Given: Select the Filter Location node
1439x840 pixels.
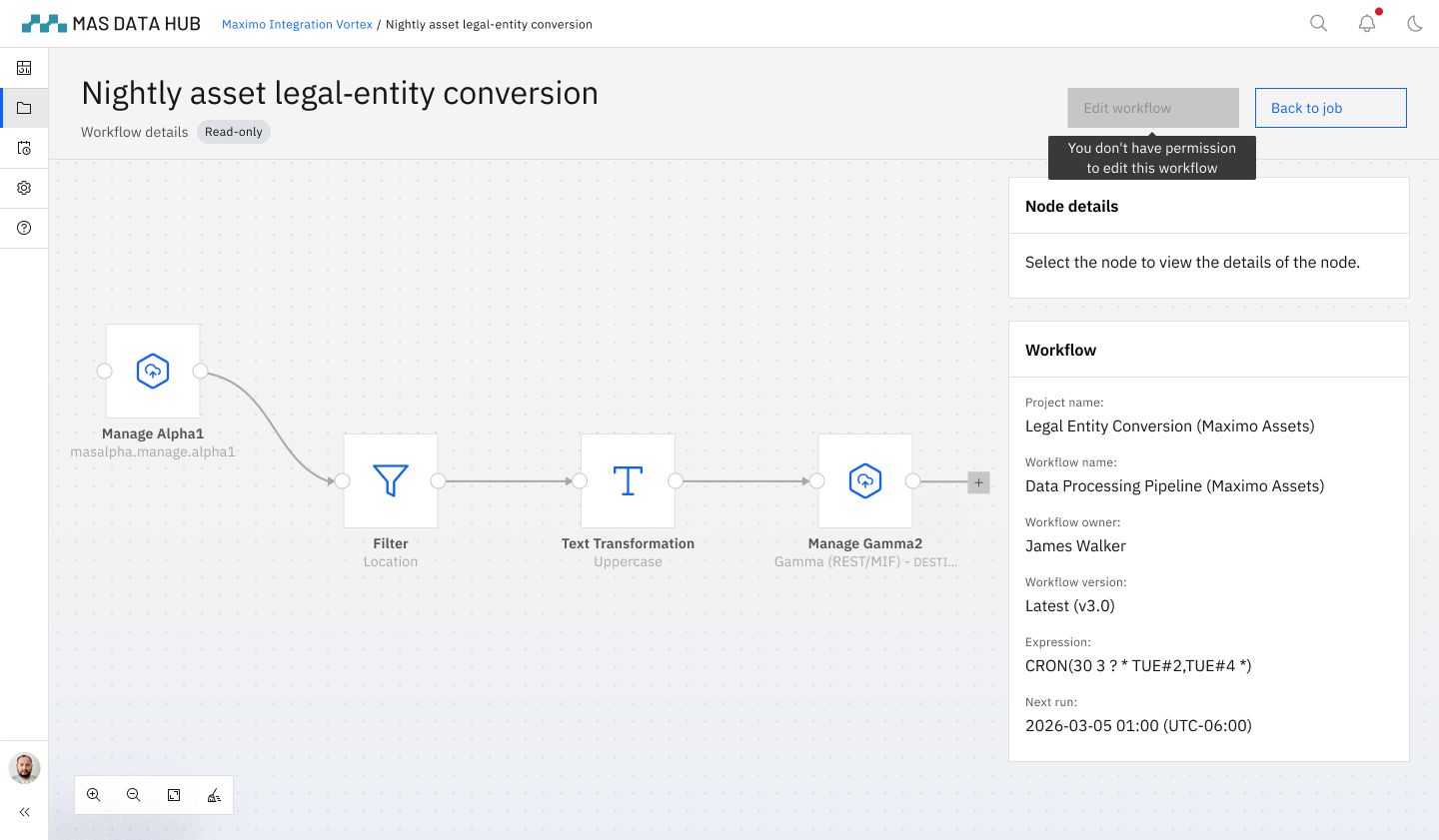Looking at the screenshot, I should pyautogui.click(x=390, y=481).
